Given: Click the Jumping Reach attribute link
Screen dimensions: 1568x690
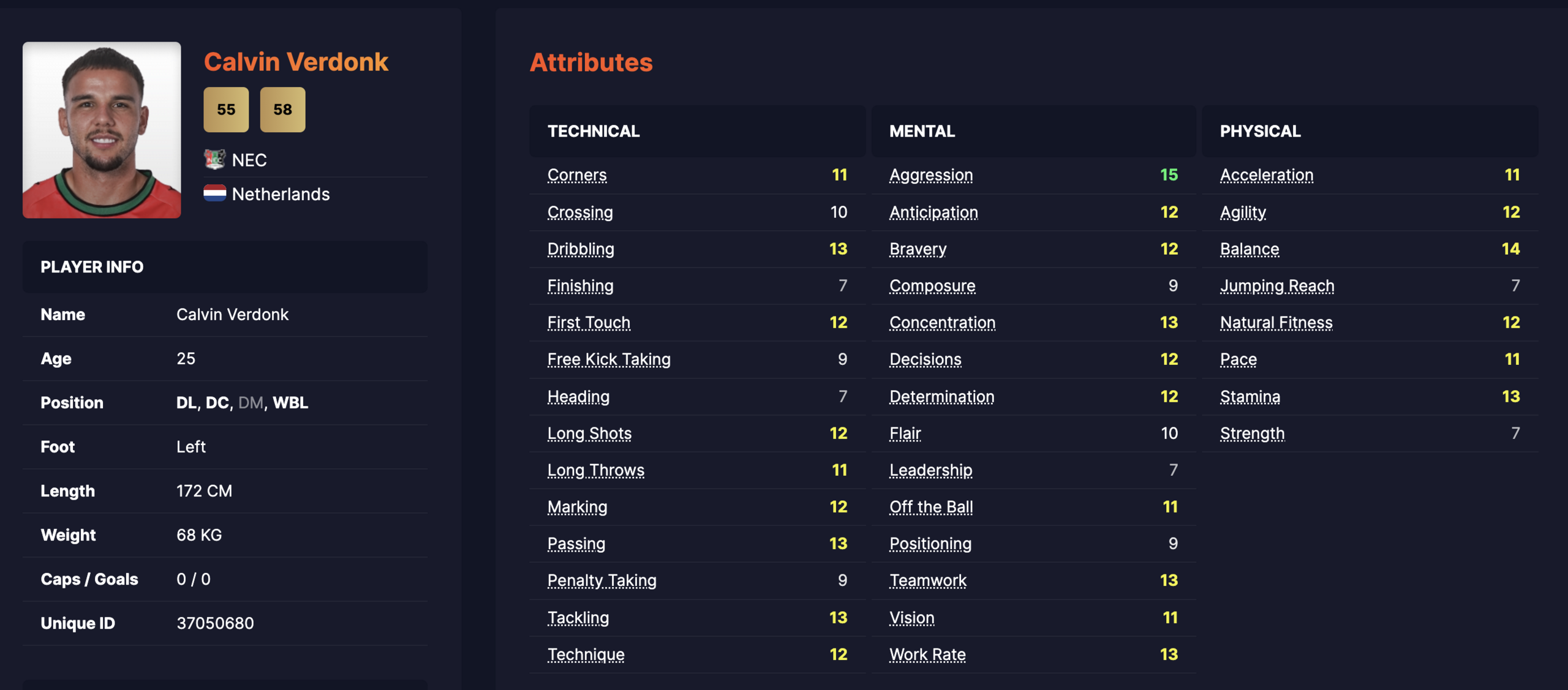Looking at the screenshot, I should pyautogui.click(x=1276, y=285).
